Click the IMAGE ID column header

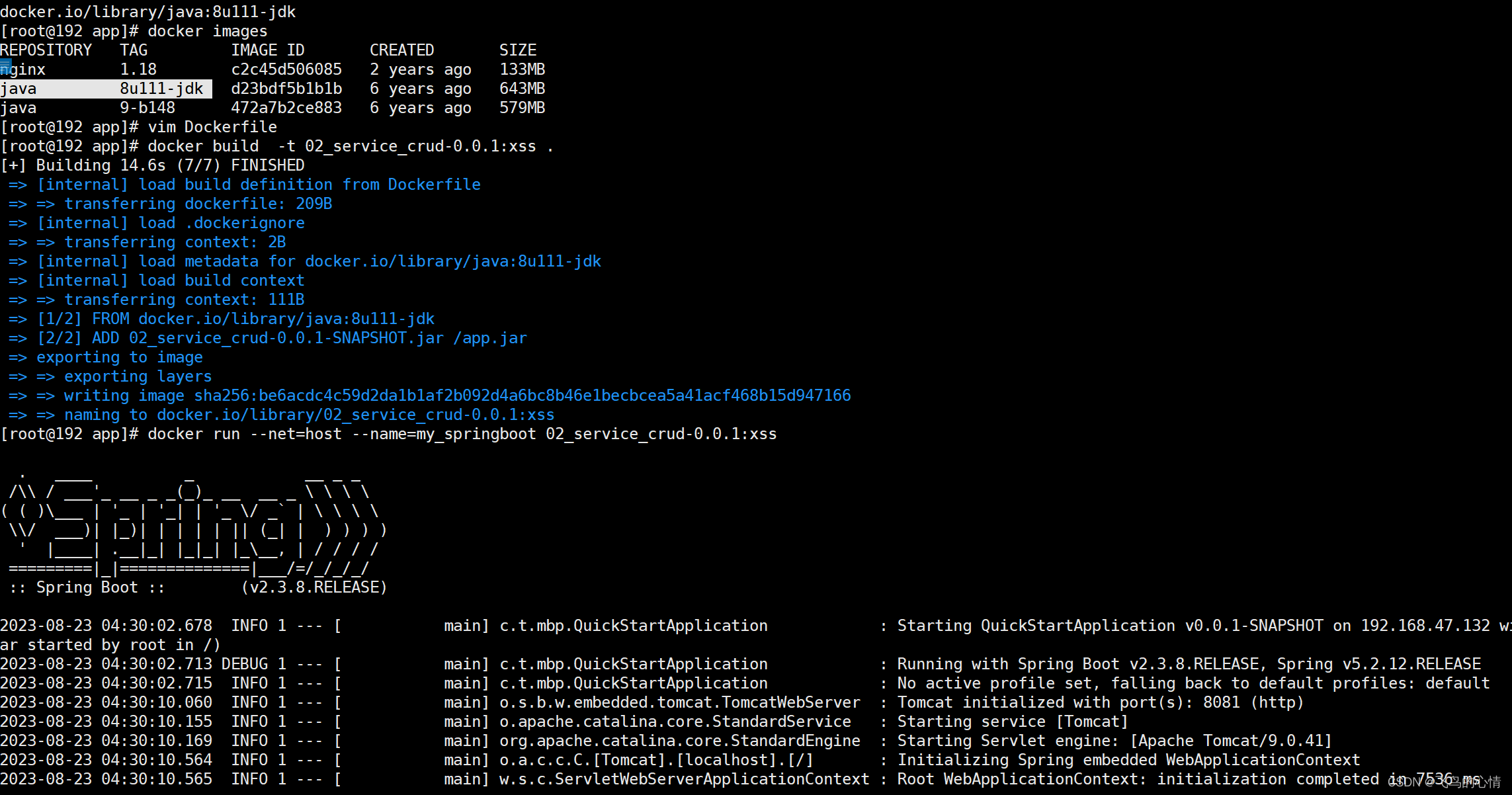[267, 50]
